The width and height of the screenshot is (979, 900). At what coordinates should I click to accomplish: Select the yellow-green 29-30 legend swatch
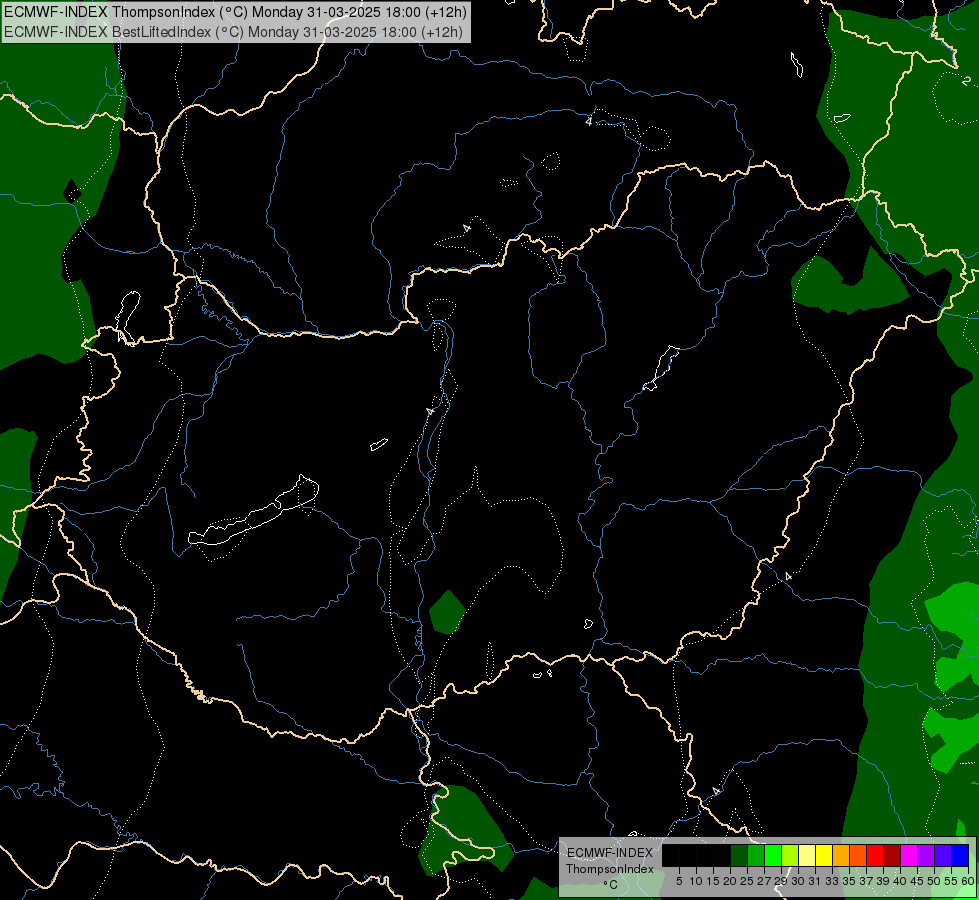click(790, 855)
